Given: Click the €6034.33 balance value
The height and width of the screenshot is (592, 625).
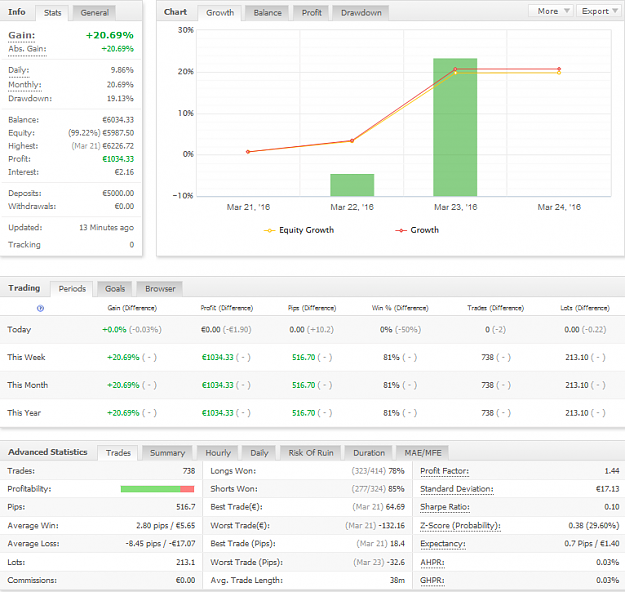Looking at the screenshot, I should tap(118, 120).
